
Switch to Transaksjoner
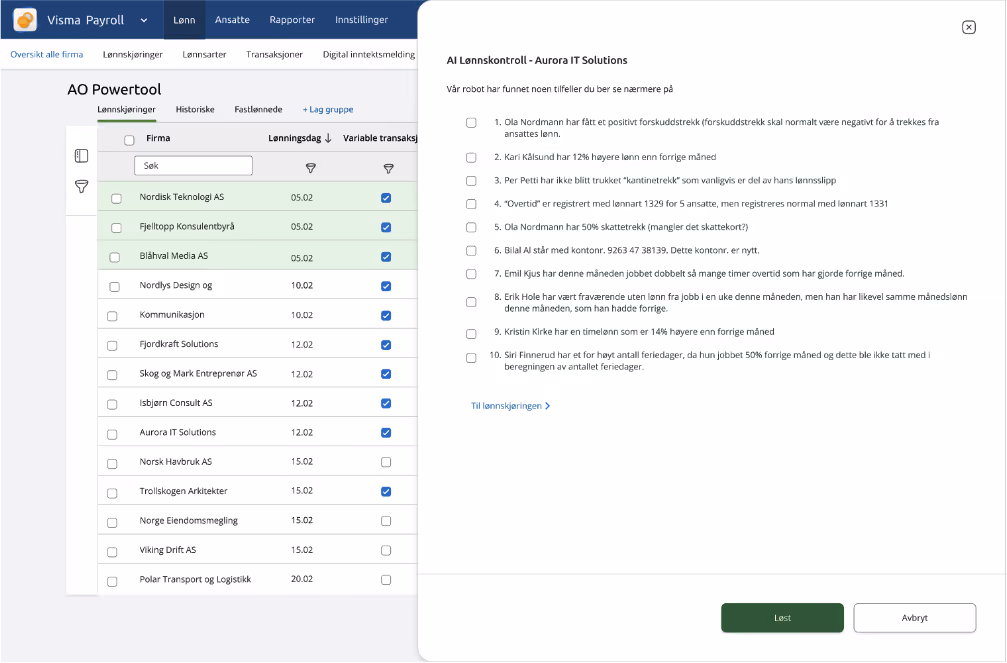tap(274, 55)
